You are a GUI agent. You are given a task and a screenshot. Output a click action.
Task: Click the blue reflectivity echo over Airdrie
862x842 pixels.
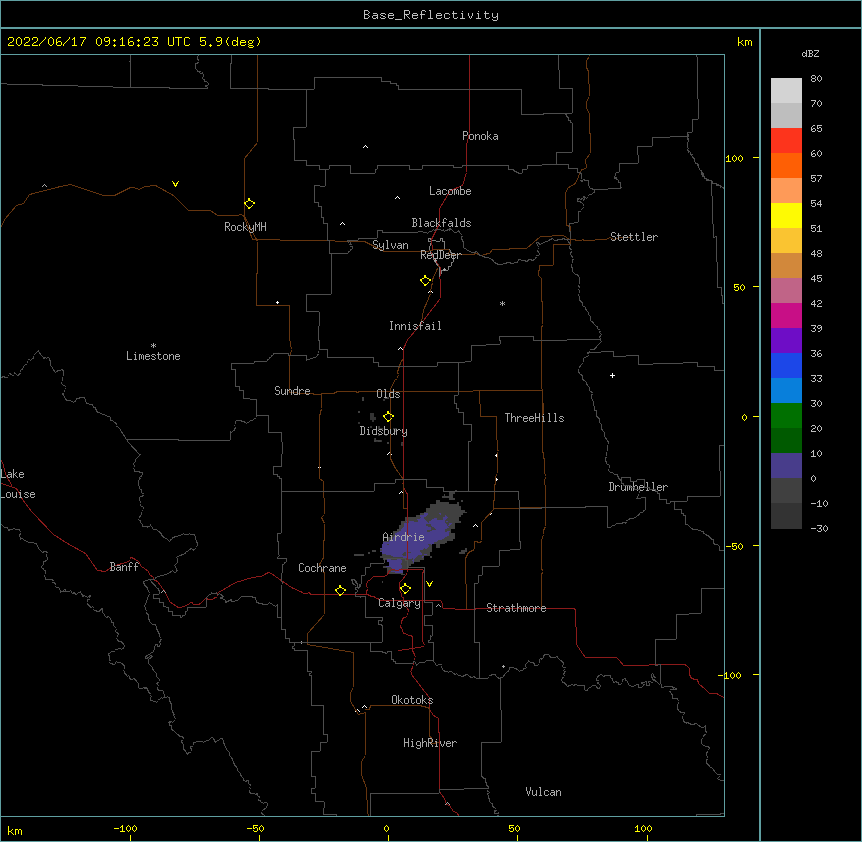tap(415, 539)
